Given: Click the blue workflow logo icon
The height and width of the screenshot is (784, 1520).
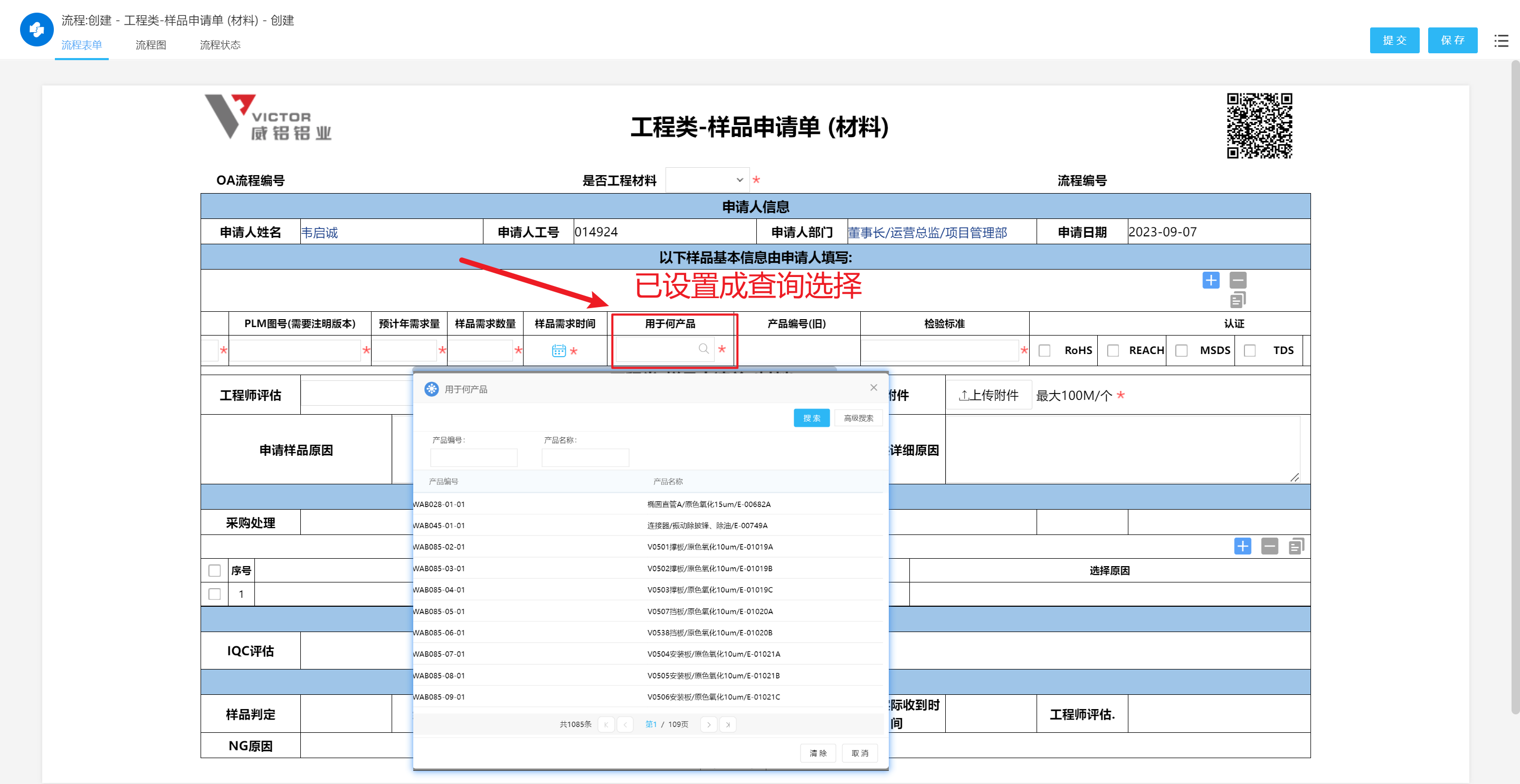Looking at the screenshot, I should [36, 30].
